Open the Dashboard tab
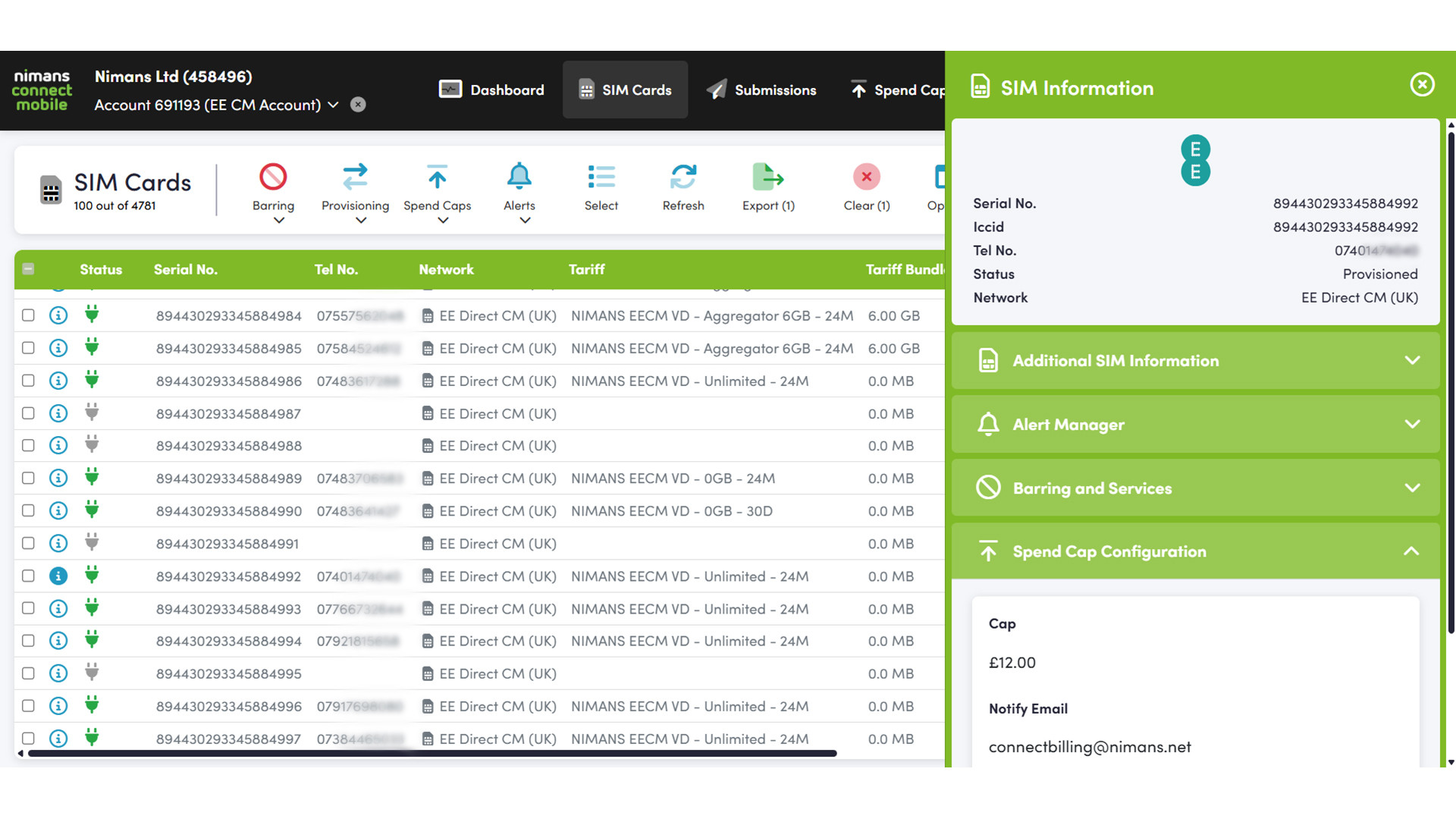The width and height of the screenshot is (1456, 819). pyautogui.click(x=491, y=89)
